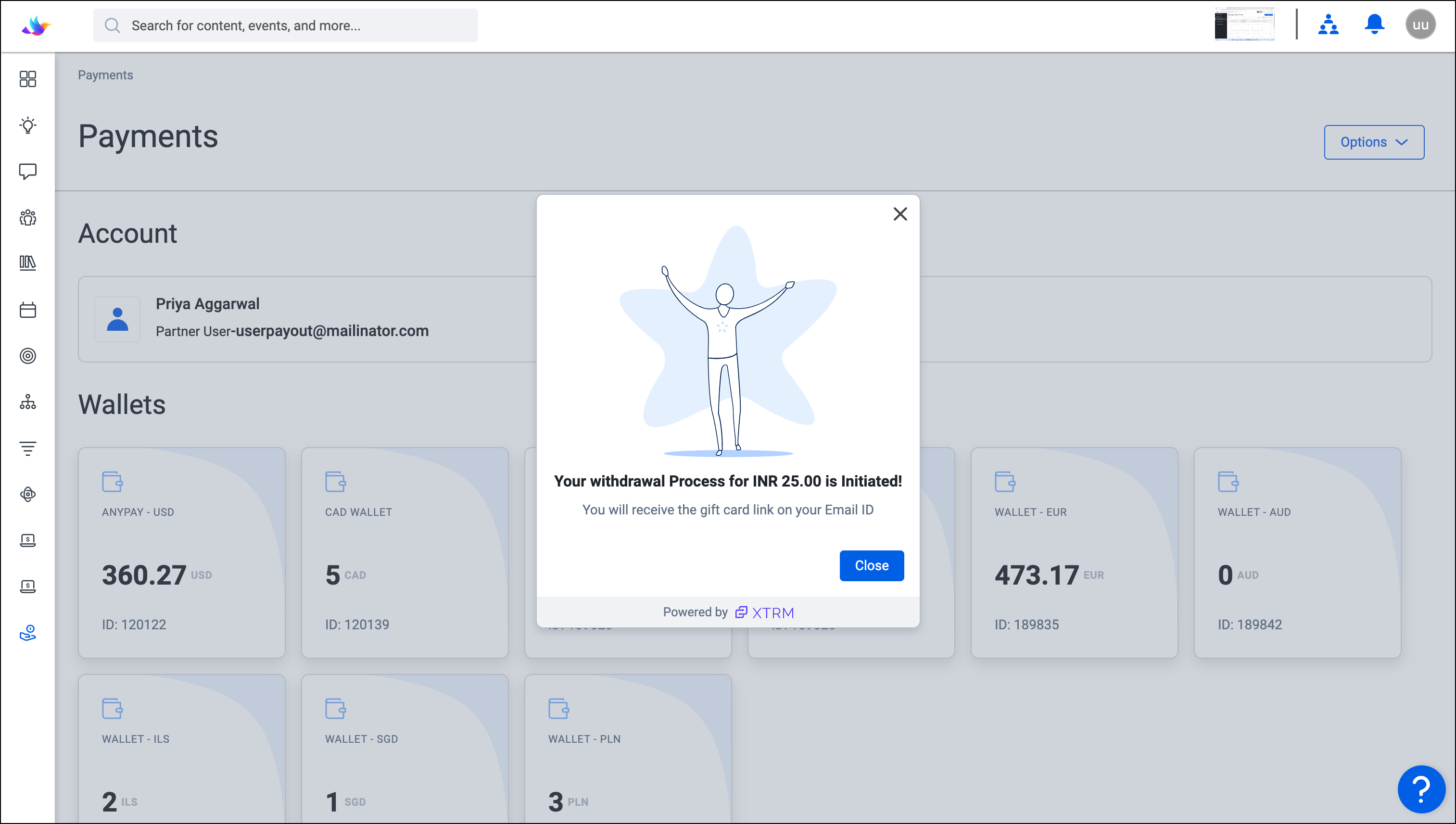Open the people group icon in sidebar
Viewport: 1456px width, 824px height.
point(28,217)
